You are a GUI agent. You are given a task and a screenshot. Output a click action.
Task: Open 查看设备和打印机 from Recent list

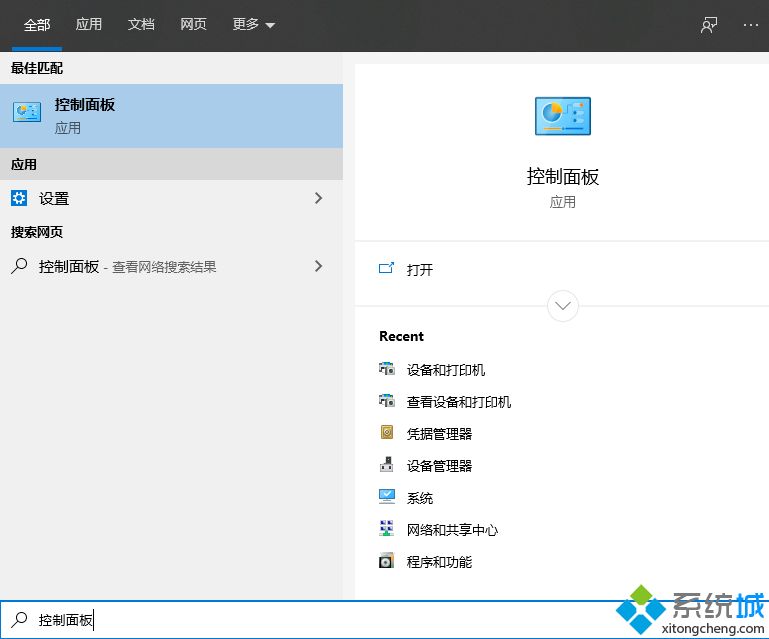(x=458, y=401)
